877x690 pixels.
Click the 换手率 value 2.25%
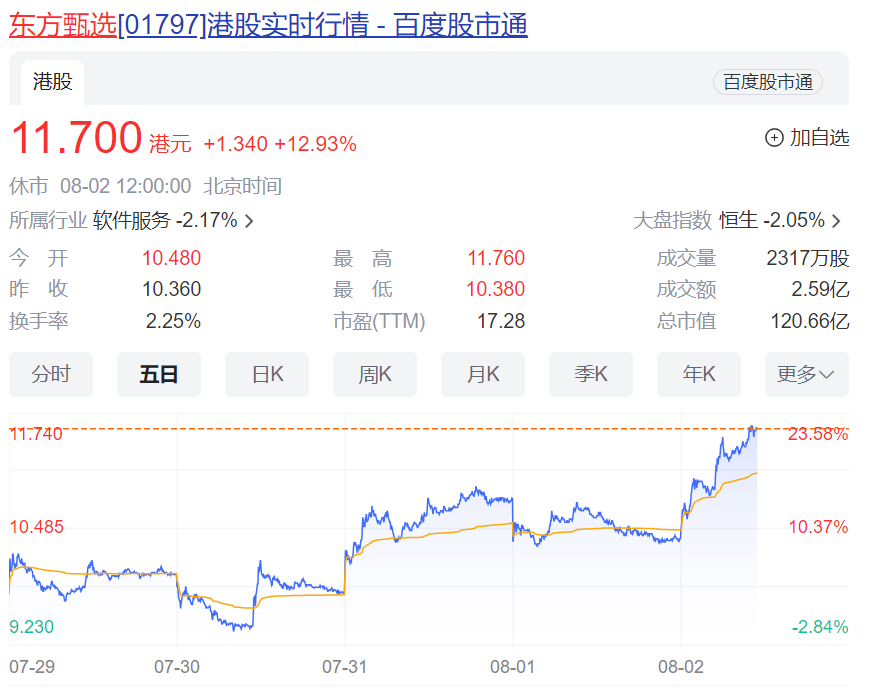[173, 321]
